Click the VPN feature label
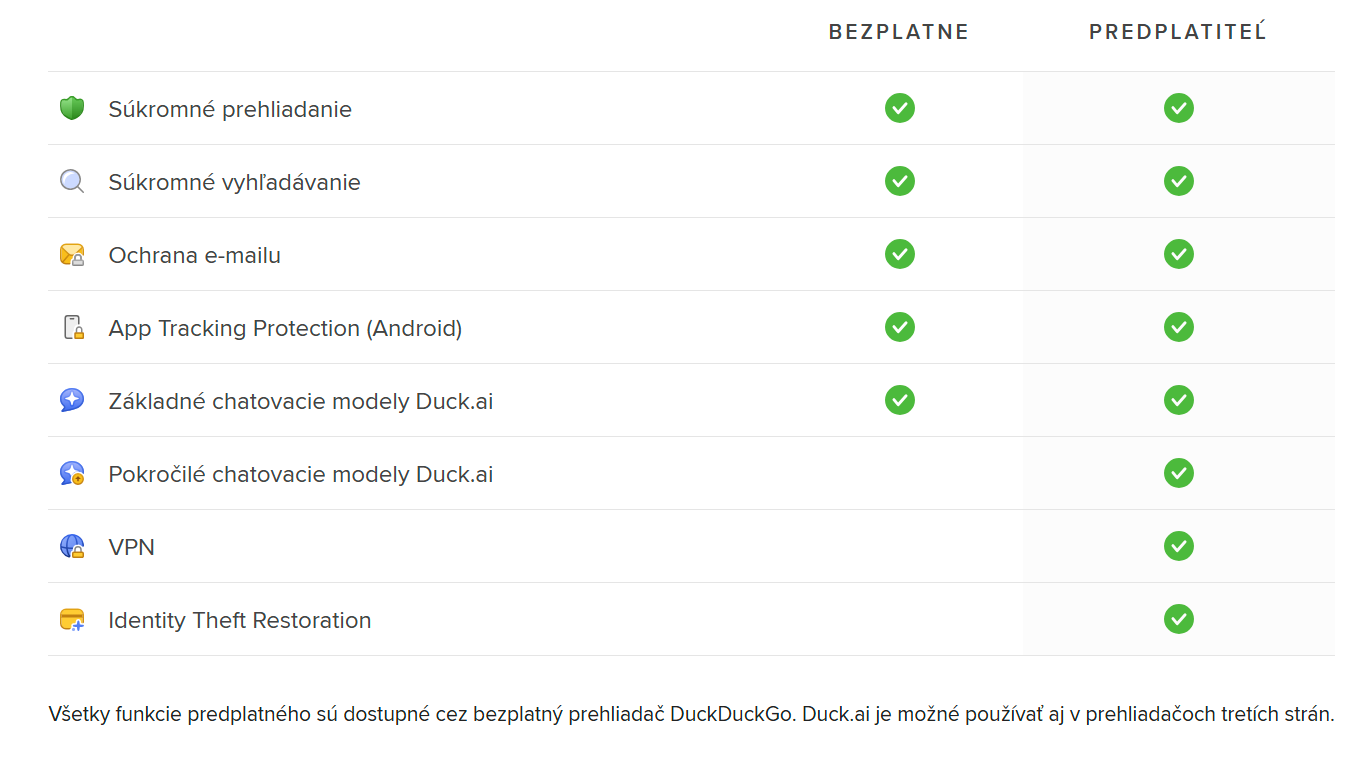The width and height of the screenshot is (1369, 777). pos(132,547)
